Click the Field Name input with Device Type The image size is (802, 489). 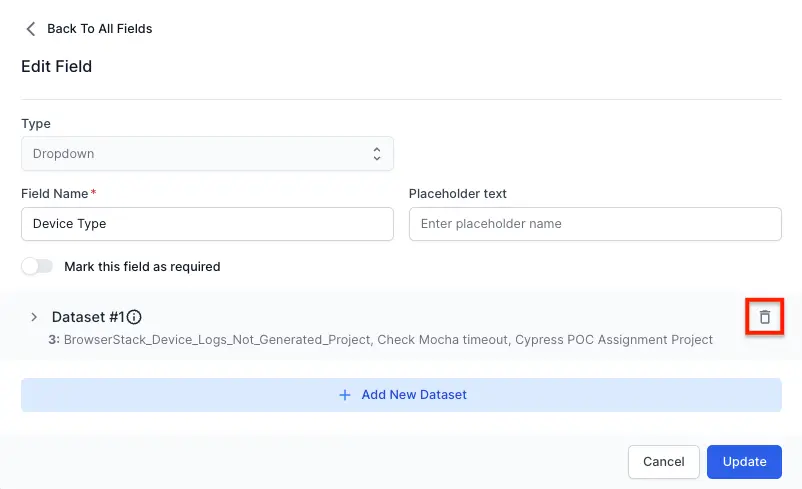[206, 224]
